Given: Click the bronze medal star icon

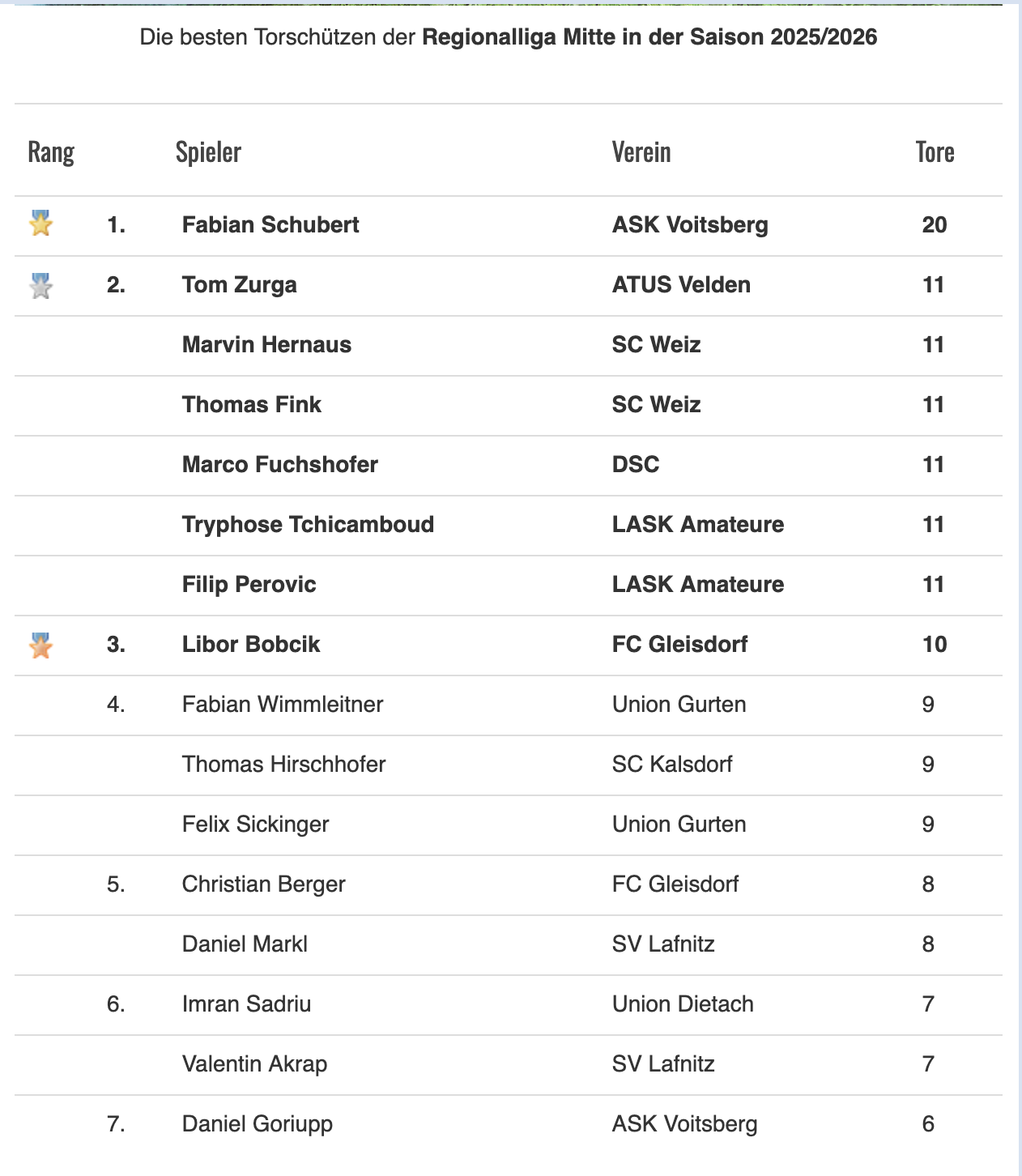Looking at the screenshot, I should 40,646.
